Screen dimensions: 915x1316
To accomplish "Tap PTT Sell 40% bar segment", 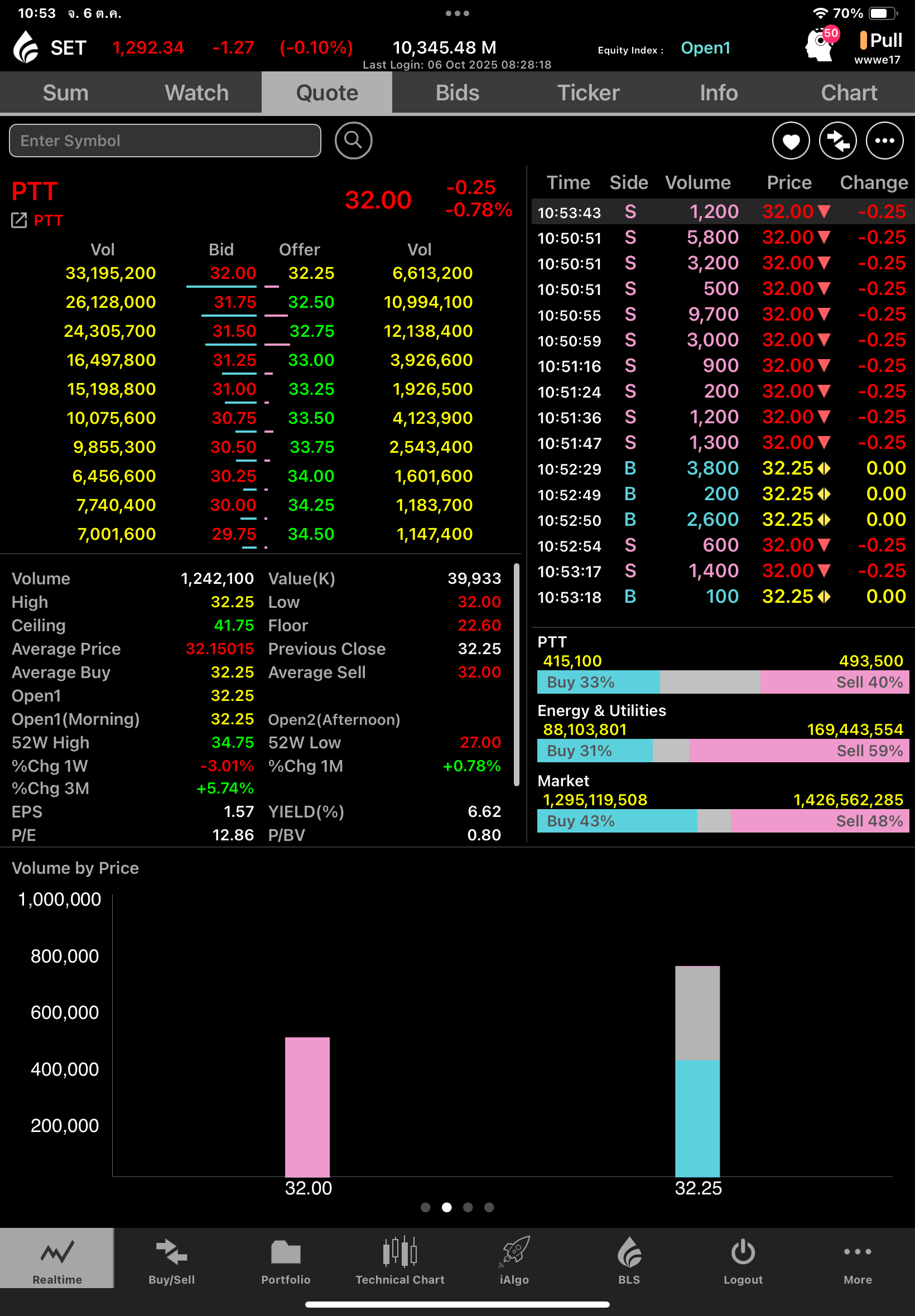I will 835,682.
